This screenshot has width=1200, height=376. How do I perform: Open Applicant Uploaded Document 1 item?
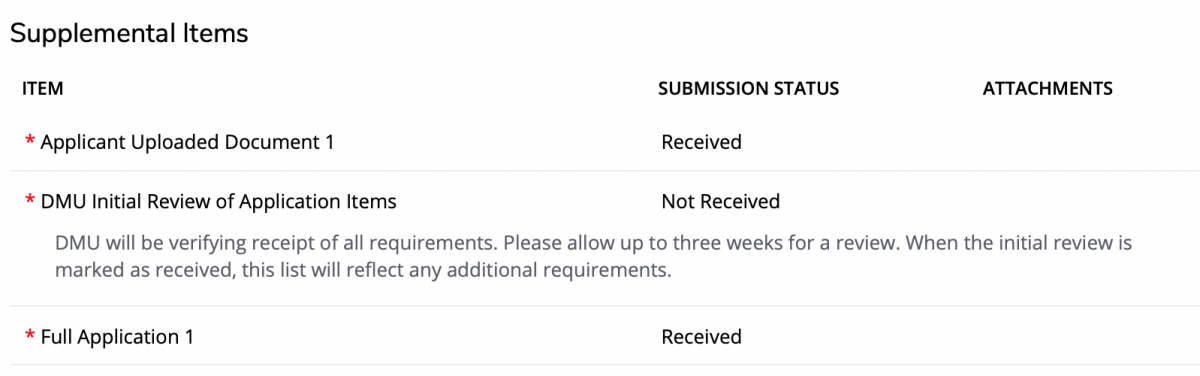(x=187, y=142)
